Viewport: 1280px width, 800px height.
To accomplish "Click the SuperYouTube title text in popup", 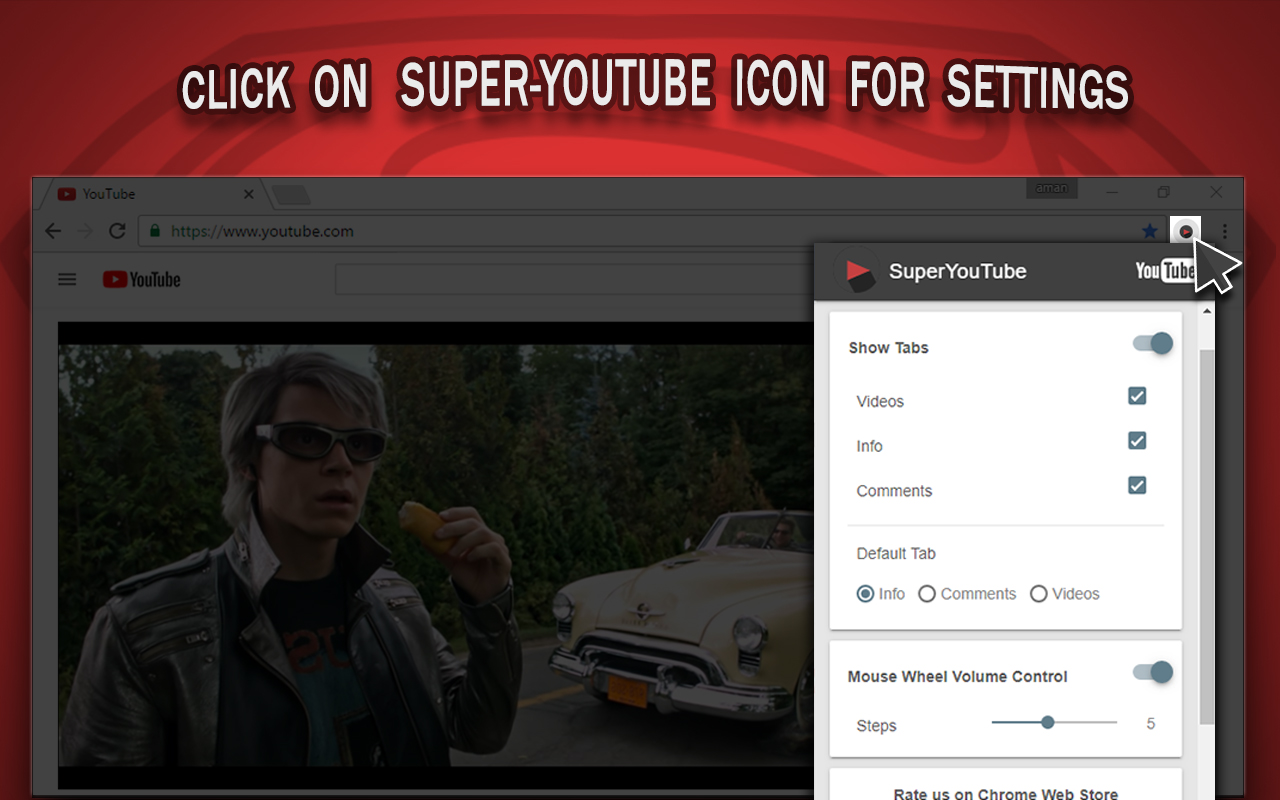I will coord(958,271).
